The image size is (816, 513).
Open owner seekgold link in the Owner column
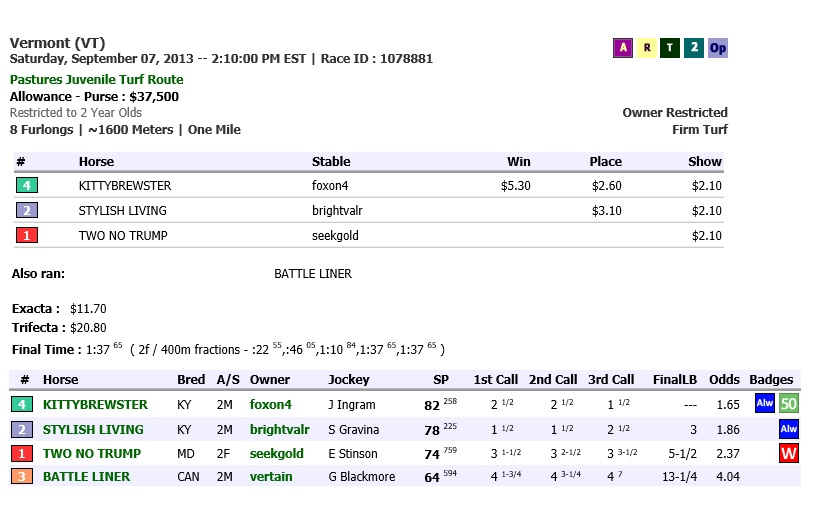pos(275,453)
